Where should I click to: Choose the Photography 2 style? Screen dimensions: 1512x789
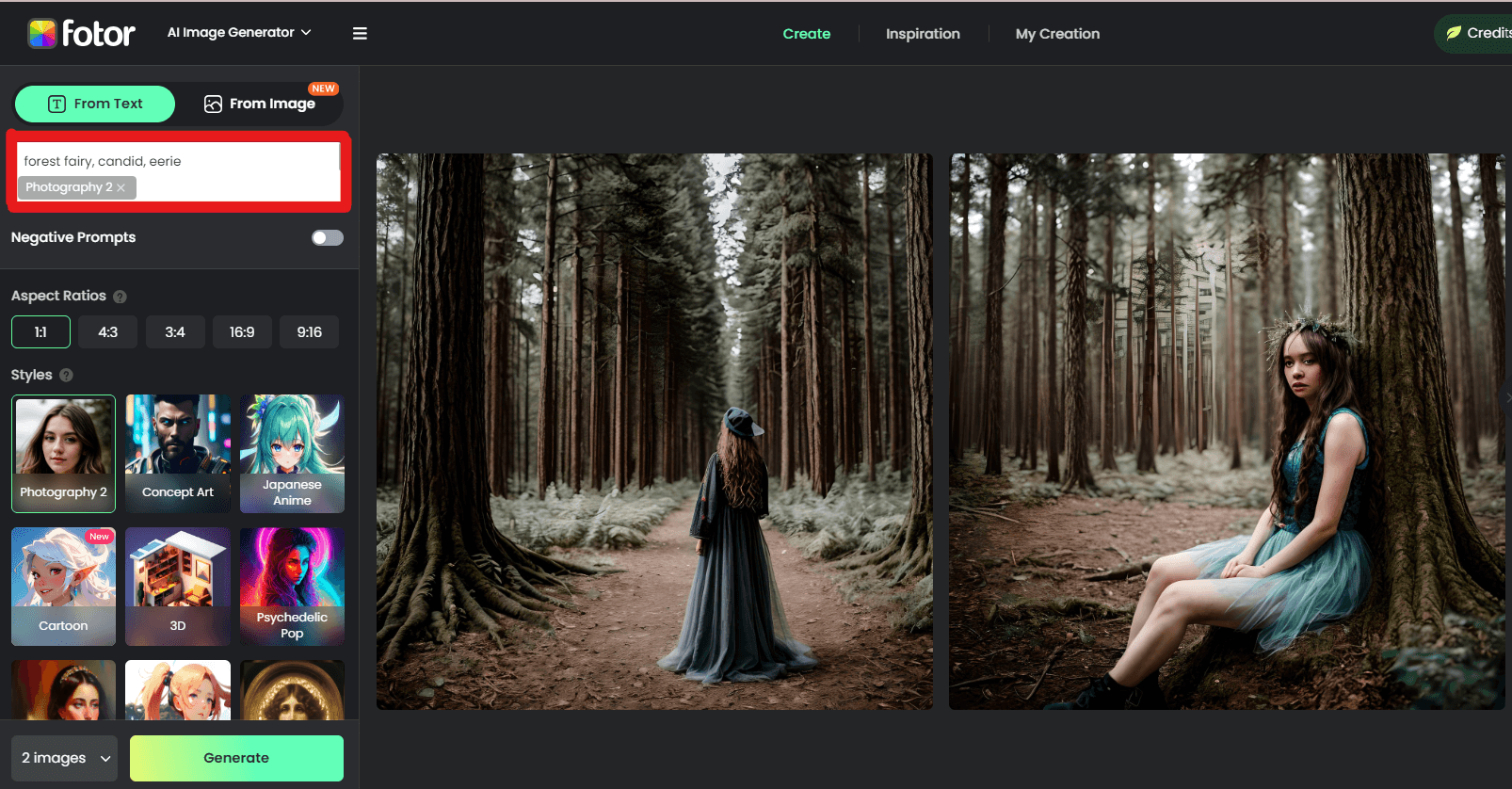pos(63,454)
